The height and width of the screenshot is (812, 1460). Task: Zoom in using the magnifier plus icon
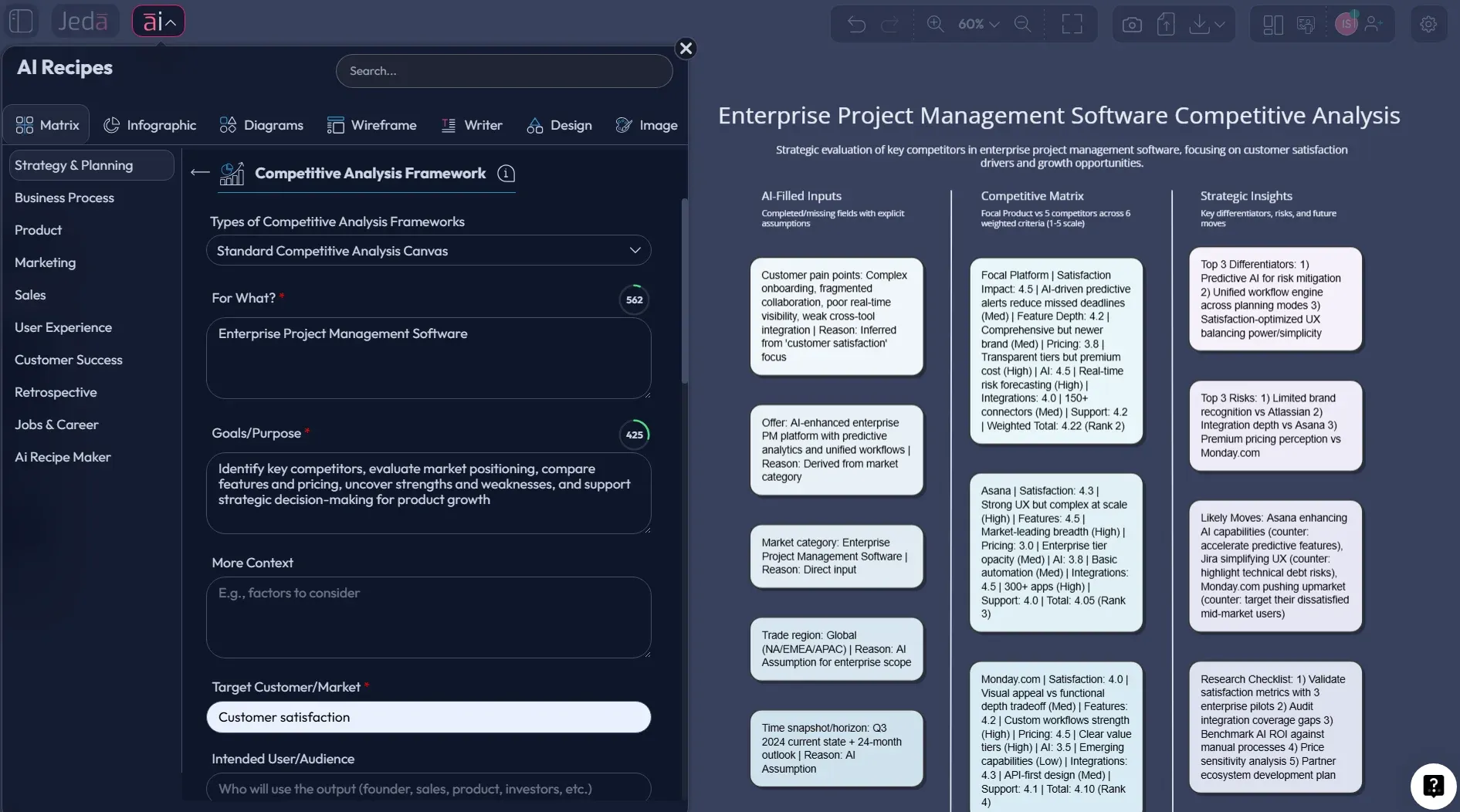935,24
